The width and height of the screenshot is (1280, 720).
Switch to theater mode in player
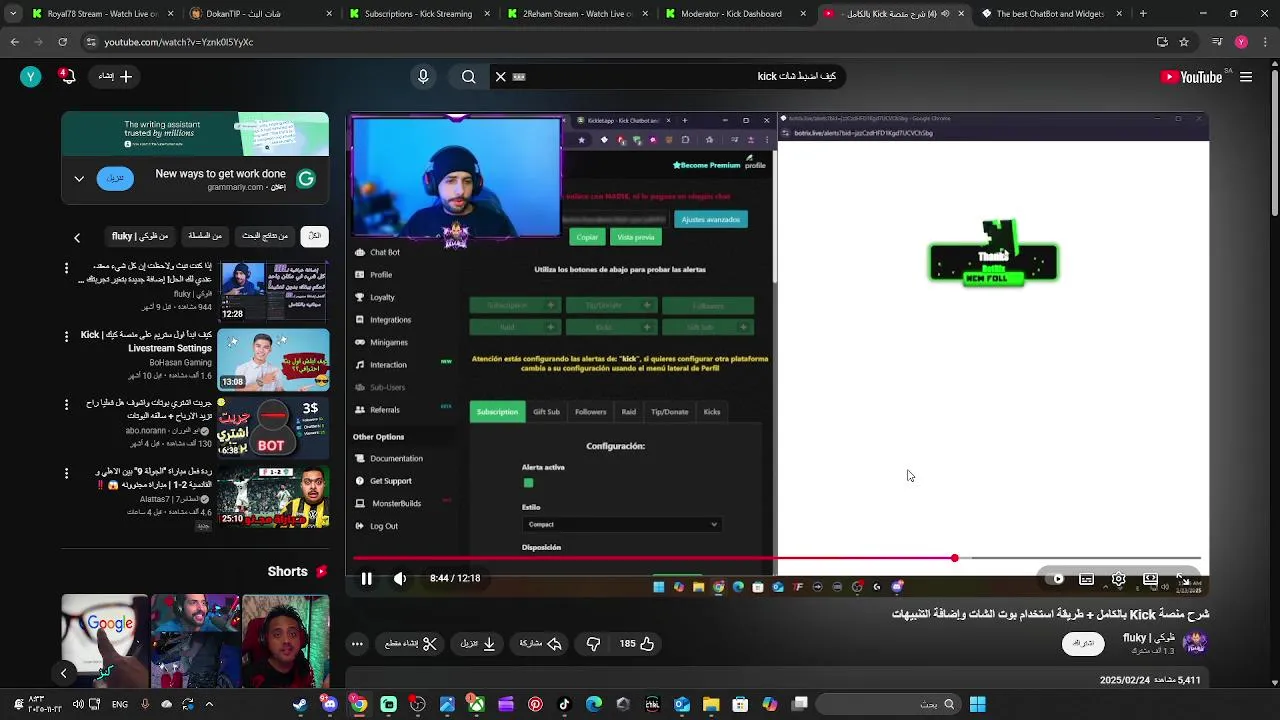click(1151, 579)
